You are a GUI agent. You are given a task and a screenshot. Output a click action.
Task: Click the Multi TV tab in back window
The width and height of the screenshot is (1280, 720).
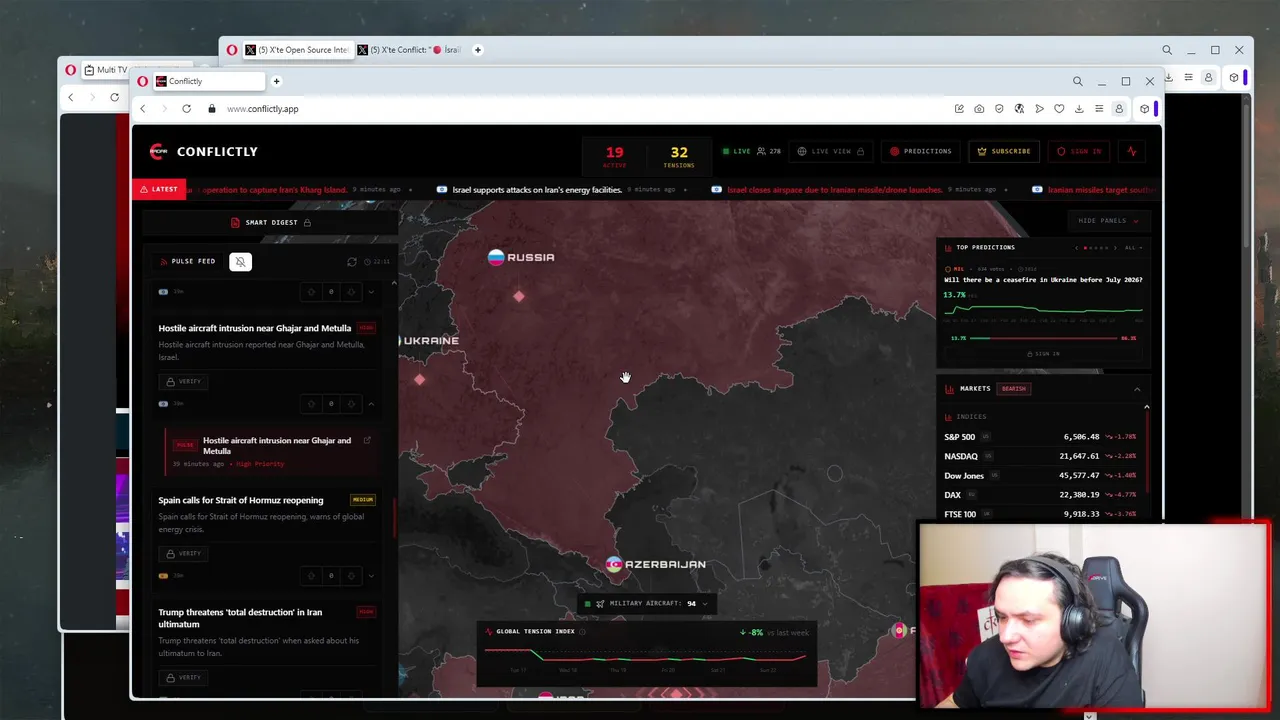(108, 70)
